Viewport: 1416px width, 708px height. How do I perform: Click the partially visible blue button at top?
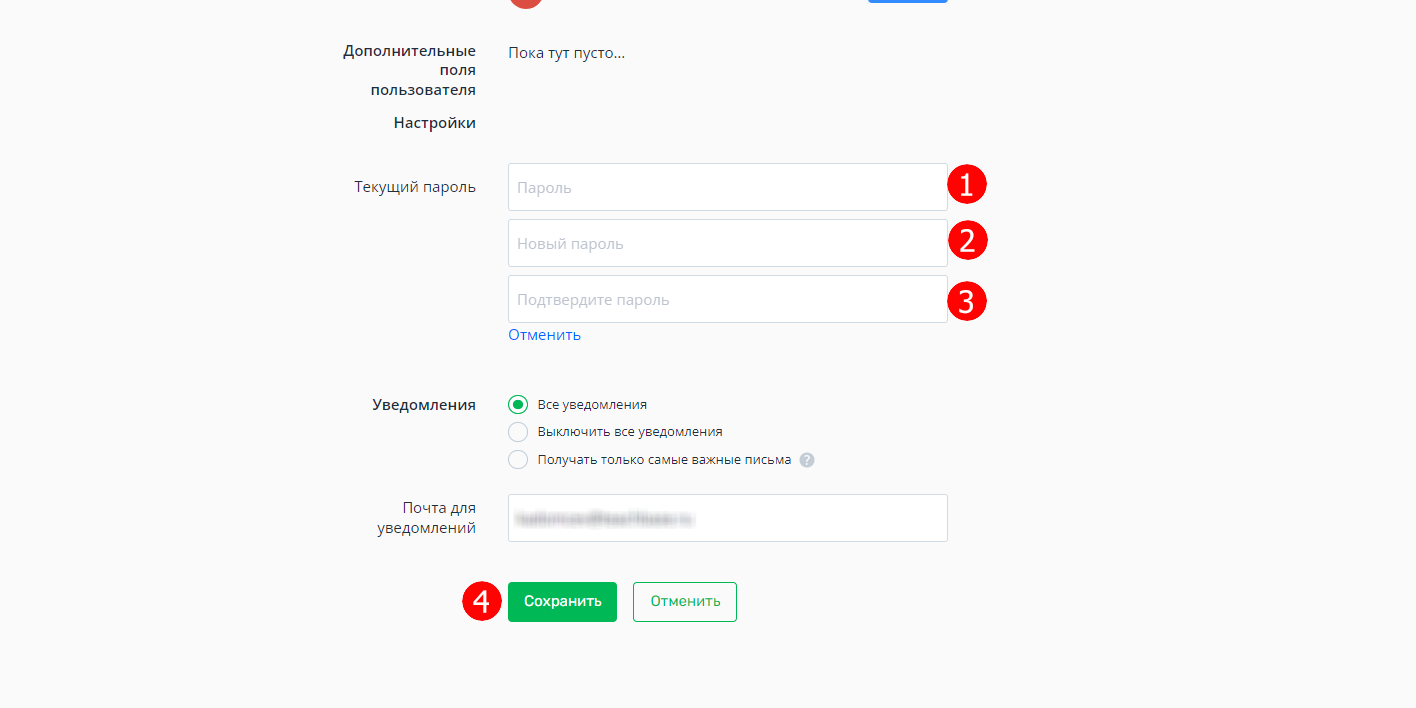point(908,2)
